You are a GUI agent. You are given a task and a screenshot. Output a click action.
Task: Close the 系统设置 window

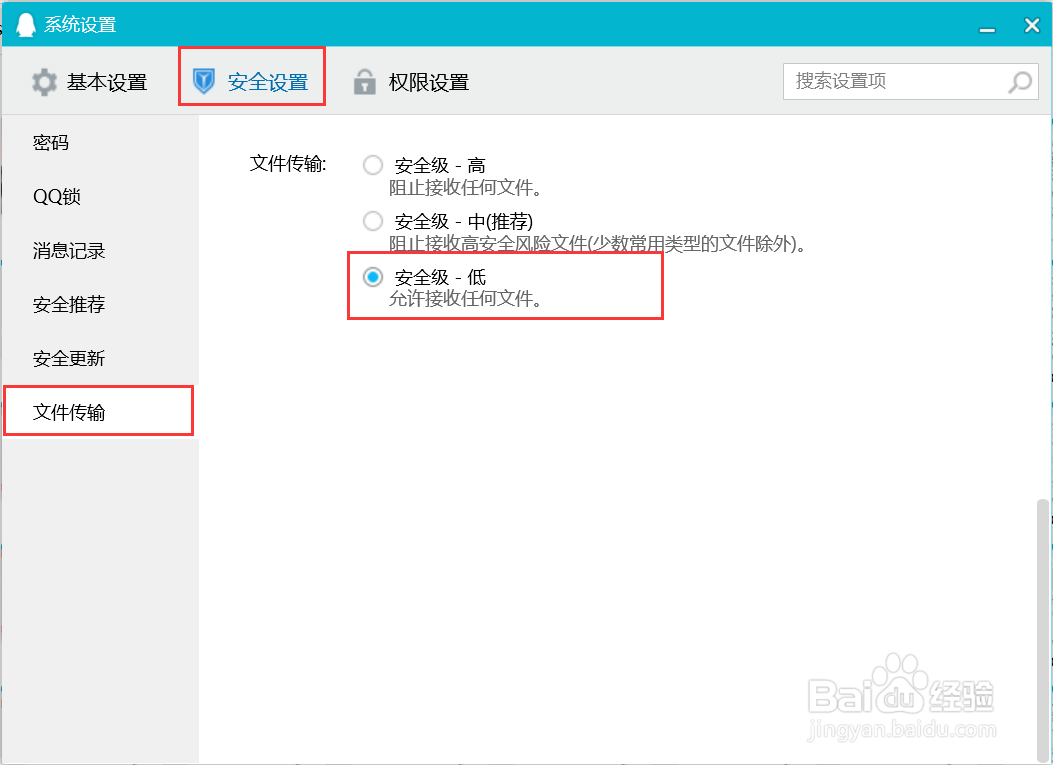[1032, 26]
